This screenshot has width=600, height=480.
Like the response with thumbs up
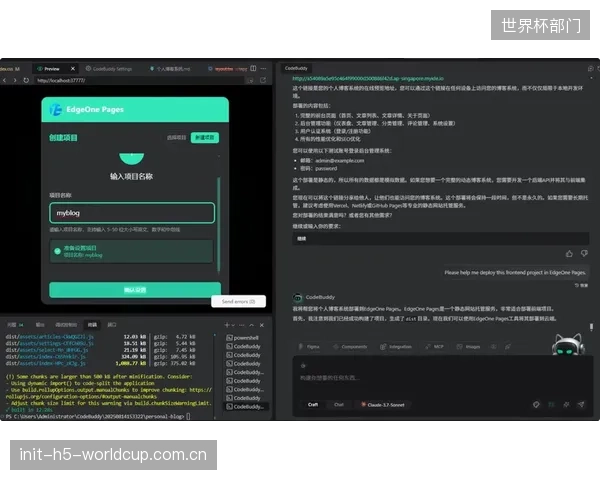569,253
